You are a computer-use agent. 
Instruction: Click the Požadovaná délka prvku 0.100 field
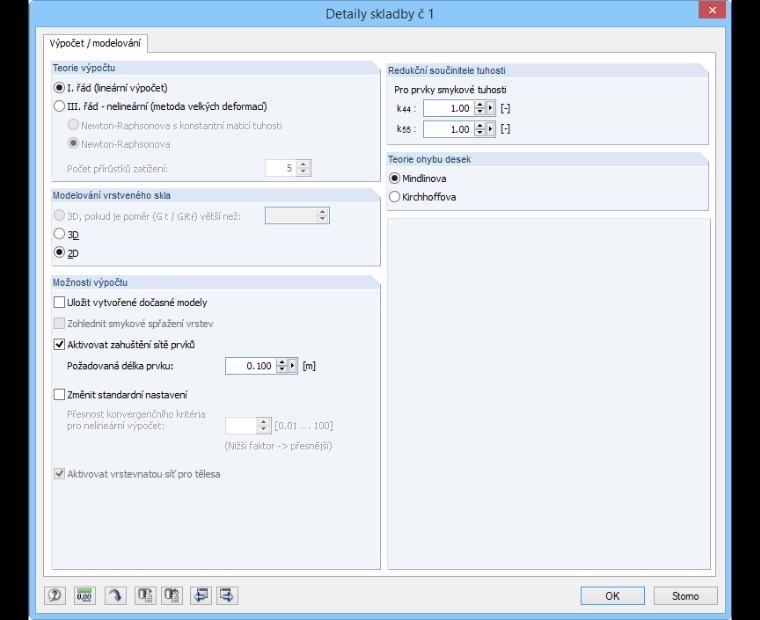251,366
